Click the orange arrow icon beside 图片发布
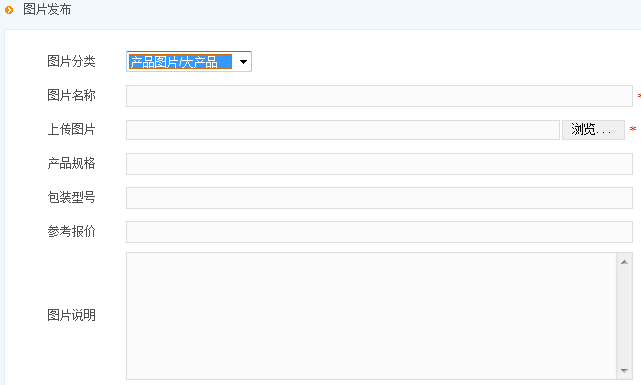This screenshot has width=641, height=385. 9,9
